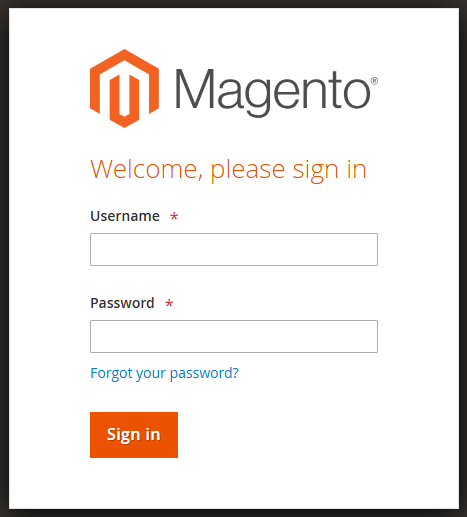The height and width of the screenshot is (517, 467).
Task: Submit with the orange Sign in button
Action: pos(134,435)
